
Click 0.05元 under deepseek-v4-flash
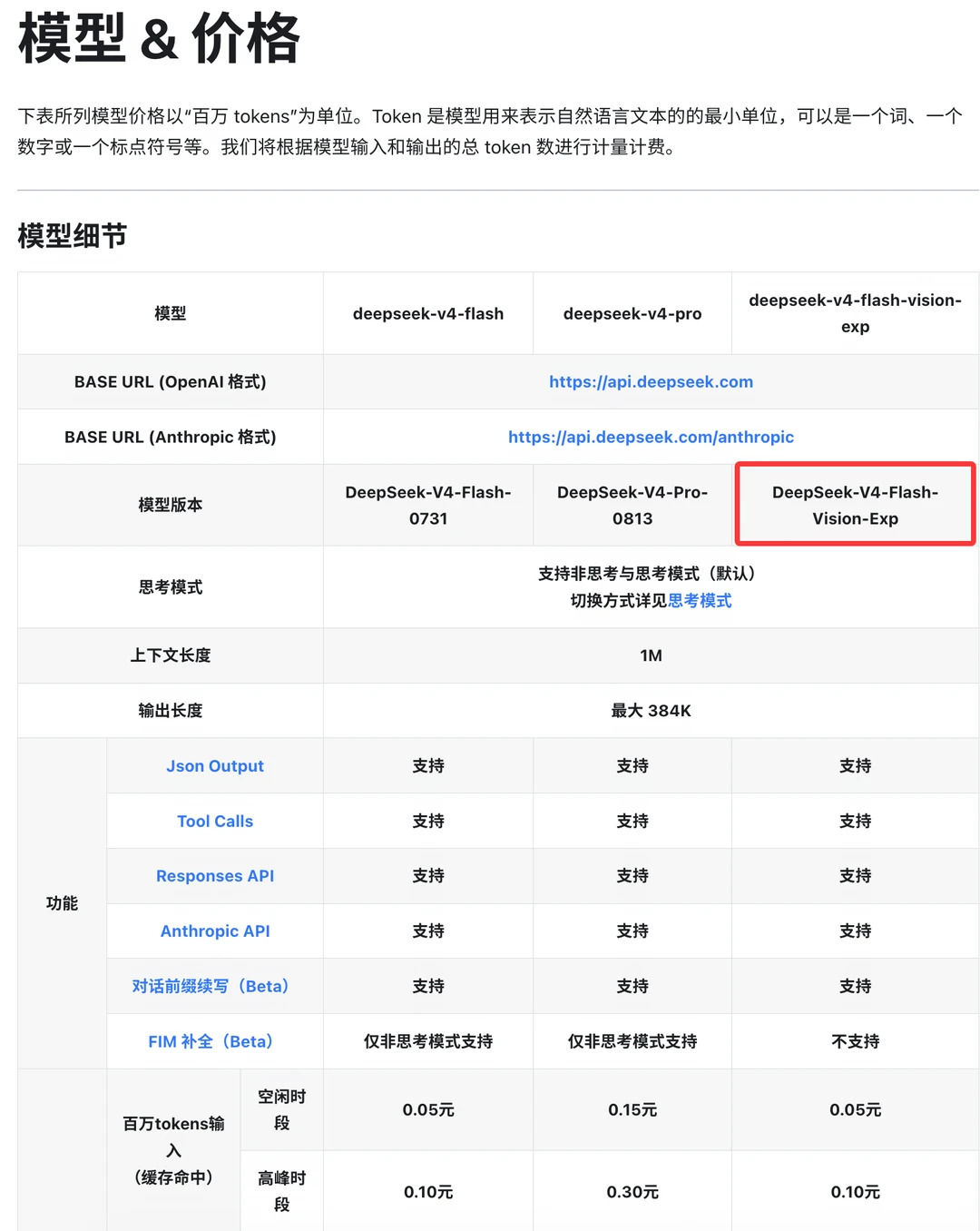(x=428, y=1110)
